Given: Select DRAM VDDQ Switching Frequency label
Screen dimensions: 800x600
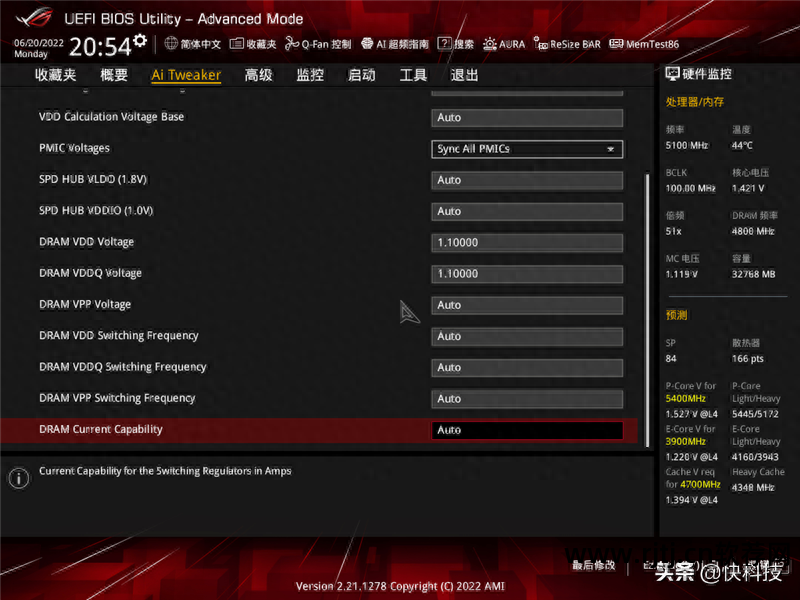Looking at the screenshot, I should click(x=123, y=367).
